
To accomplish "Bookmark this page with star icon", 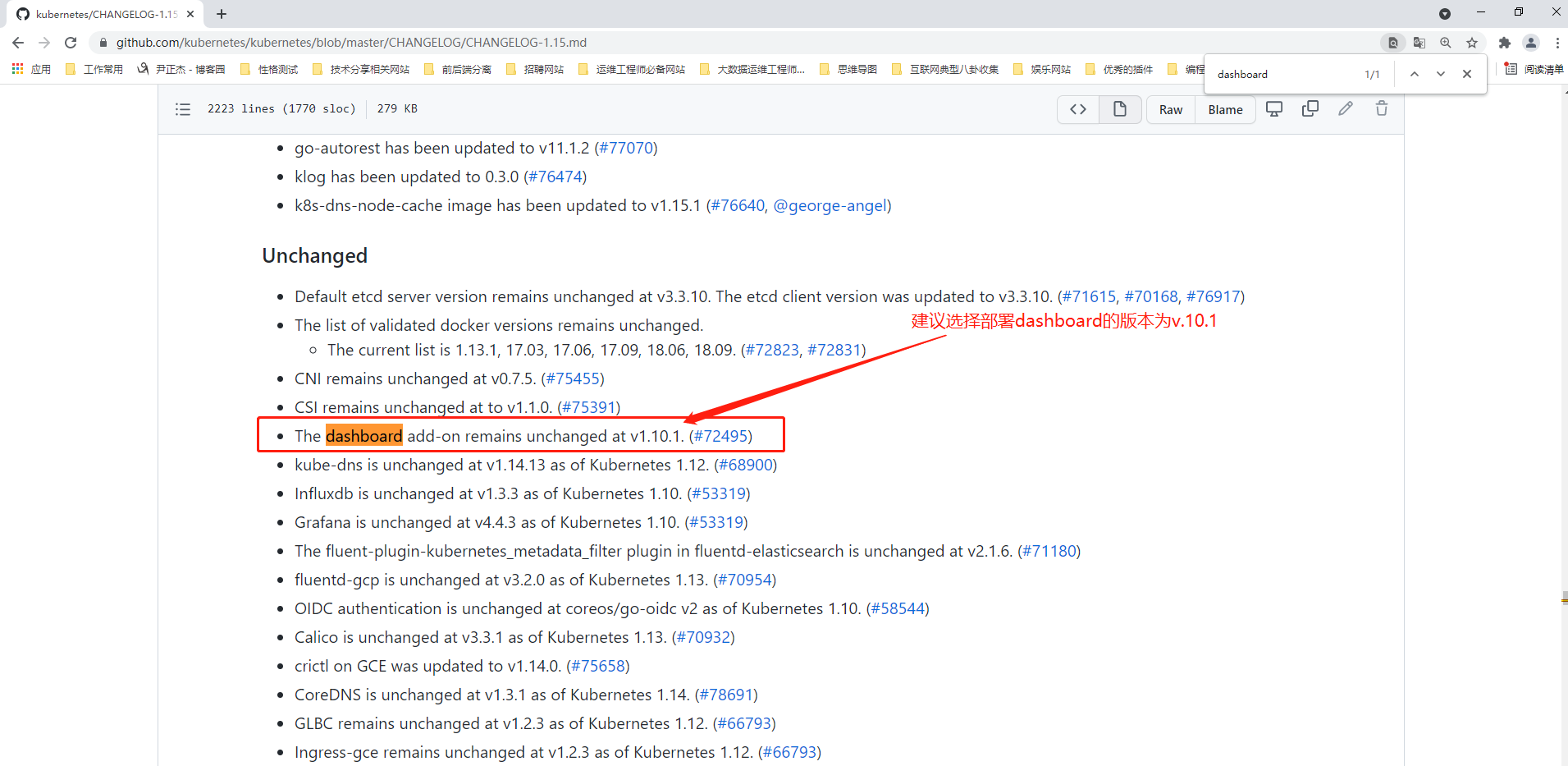I will [x=1472, y=43].
